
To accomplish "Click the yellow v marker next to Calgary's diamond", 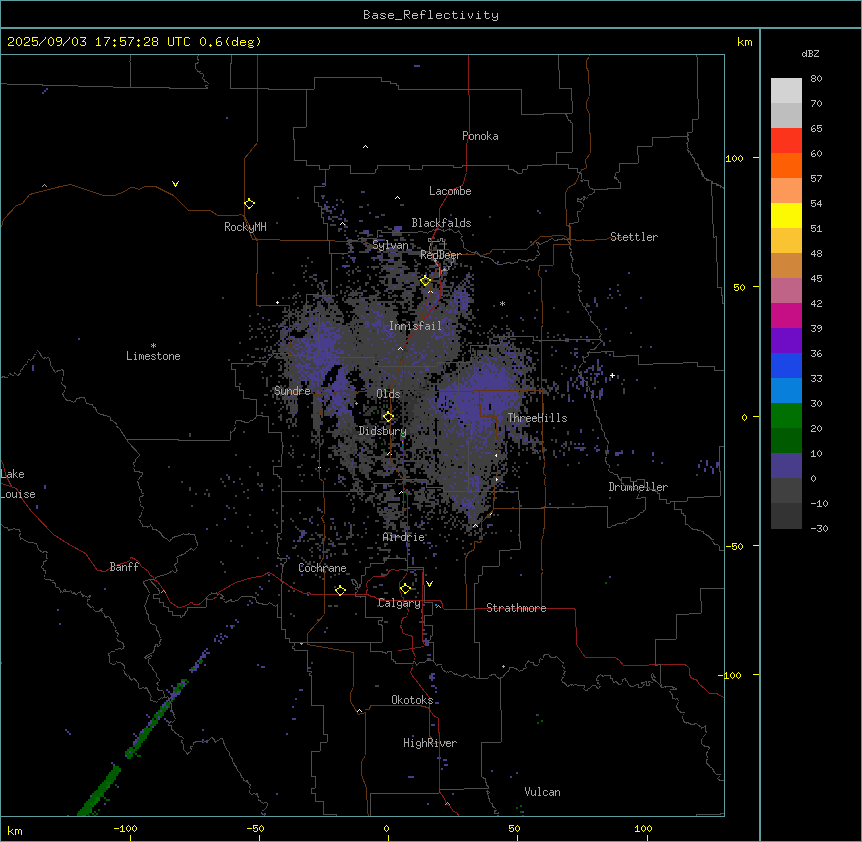I will tap(429, 584).
